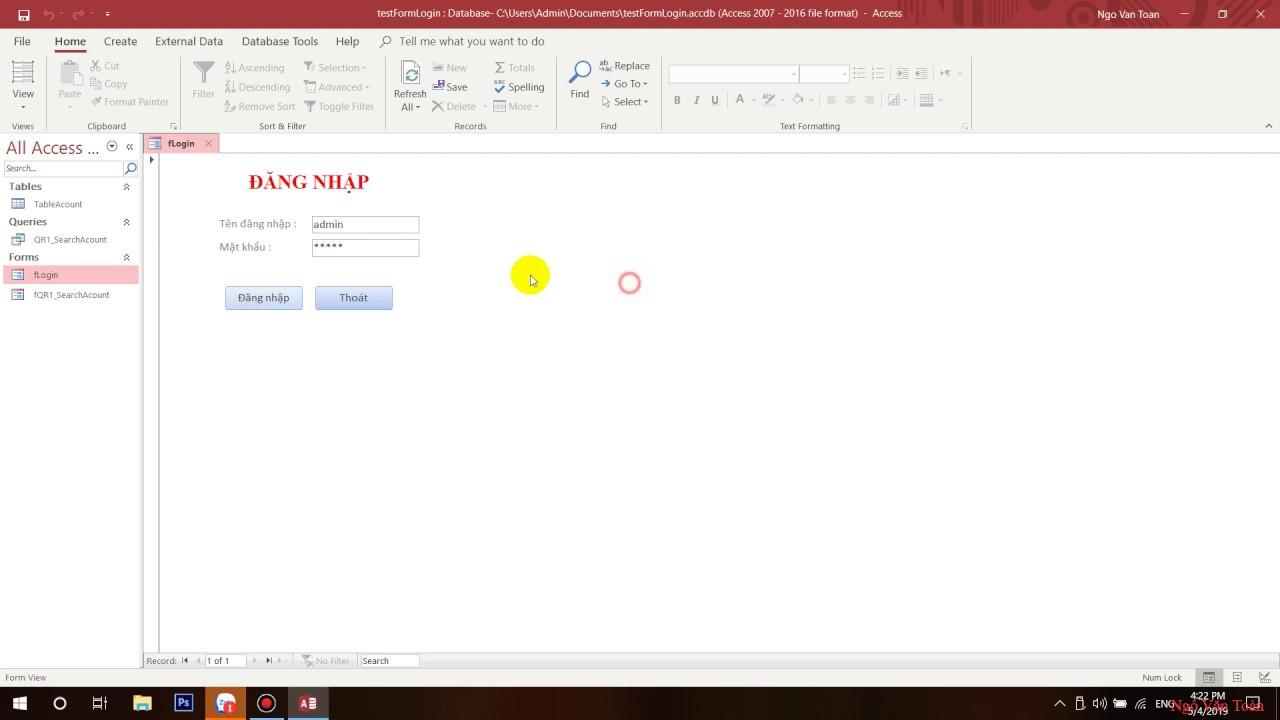Click the Thoát button
This screenshot has height=720, width=1280.
point(354,298)
